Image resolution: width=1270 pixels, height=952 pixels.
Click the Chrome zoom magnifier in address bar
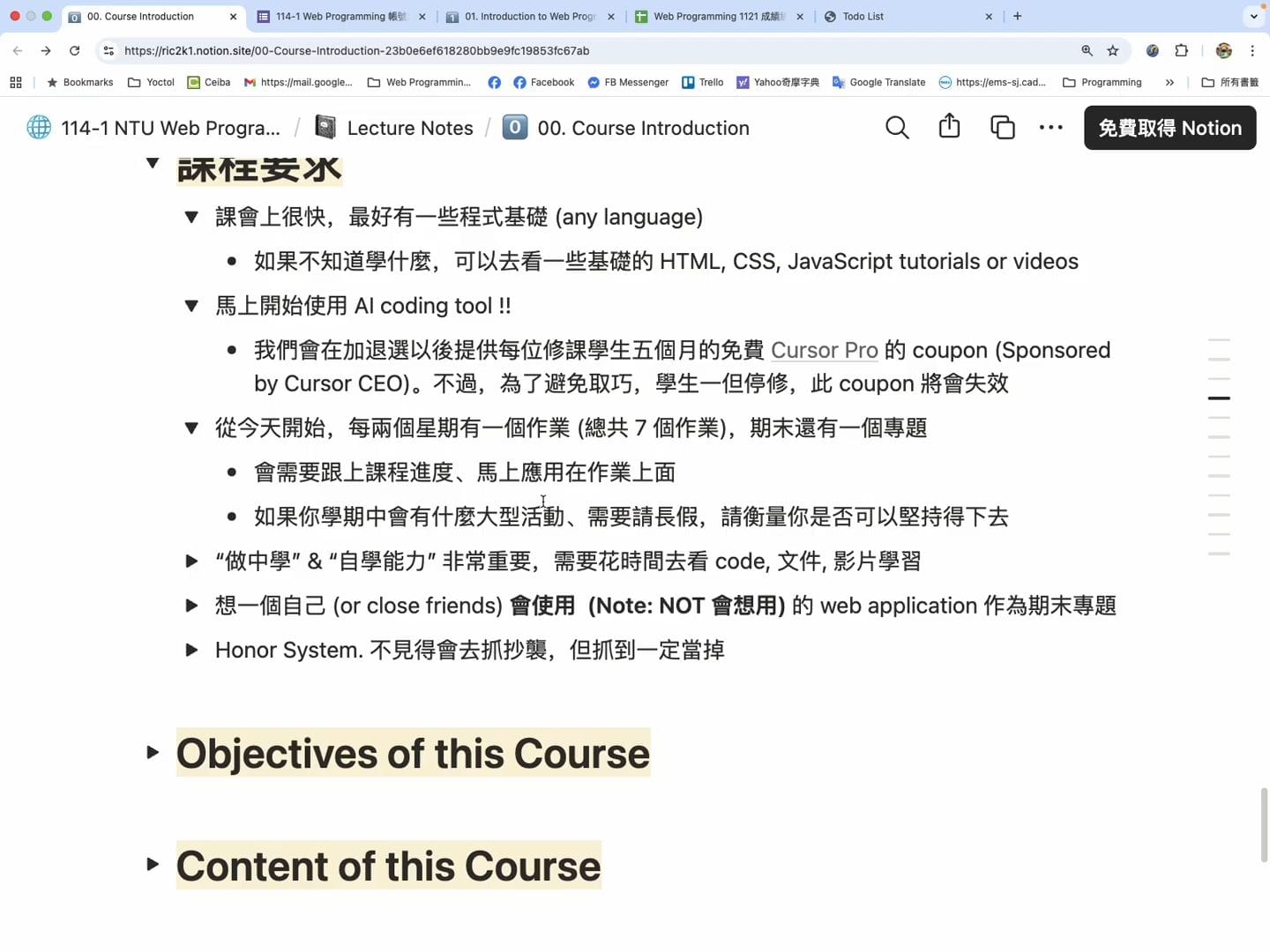click(1087, 51)
